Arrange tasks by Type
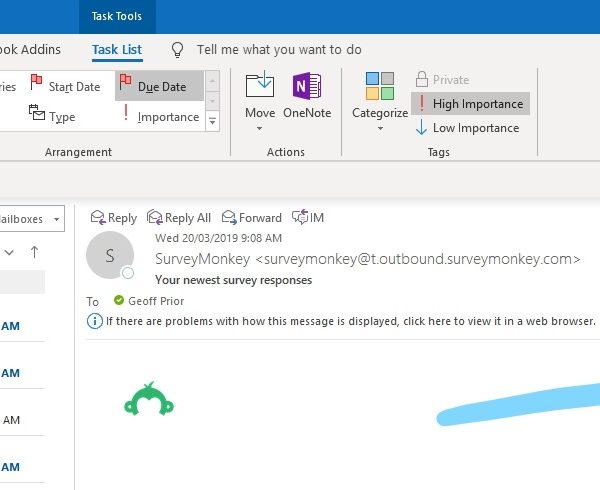The image size is (600, 490). [52, 115]
